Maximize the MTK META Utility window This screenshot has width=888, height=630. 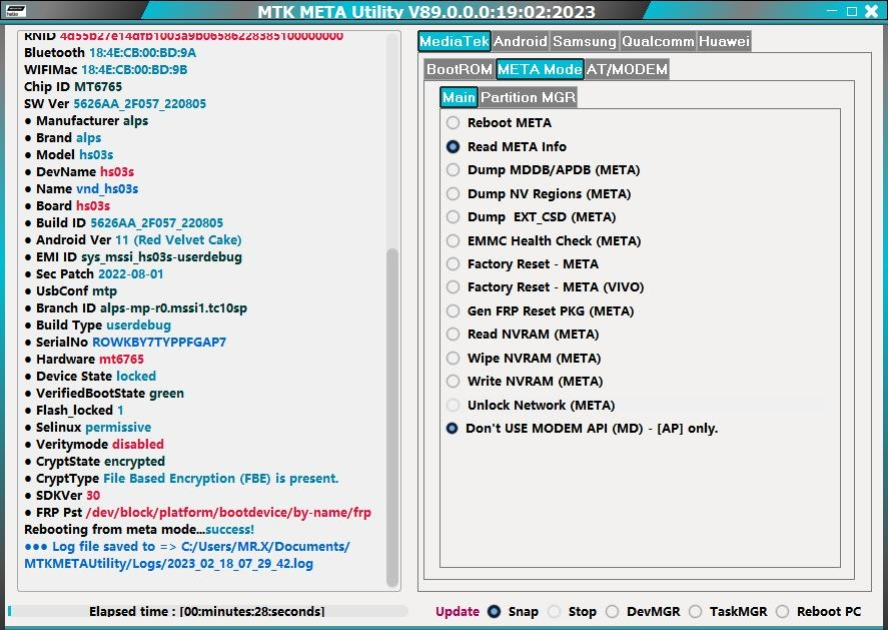coord(852,11)
